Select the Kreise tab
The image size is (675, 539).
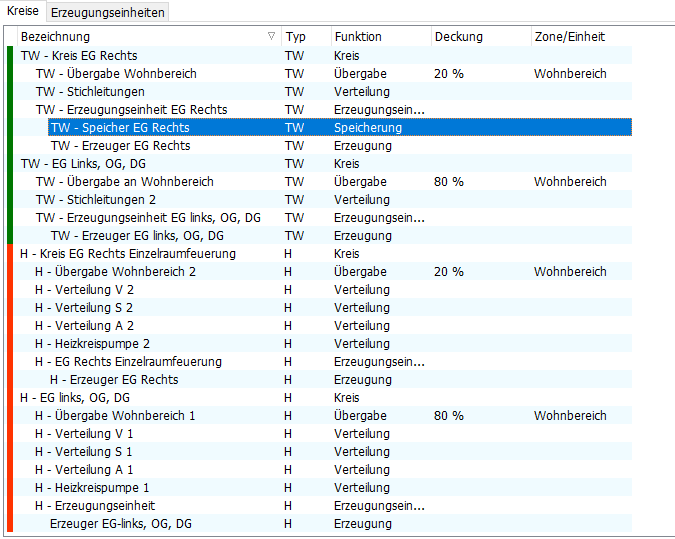click(x=23, y=11)
